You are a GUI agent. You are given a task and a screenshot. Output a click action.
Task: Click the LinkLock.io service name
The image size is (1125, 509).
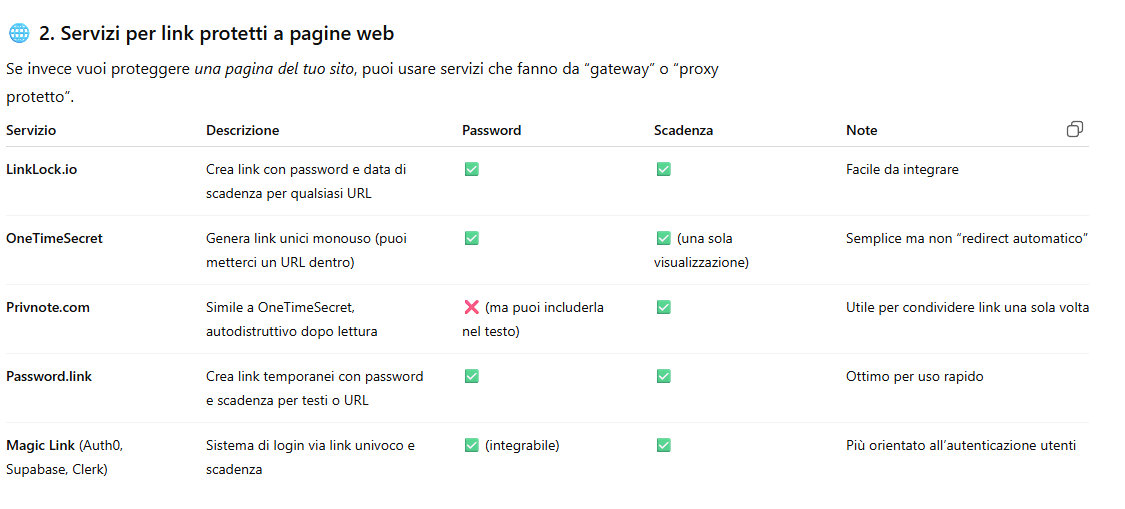coord(41,169)
